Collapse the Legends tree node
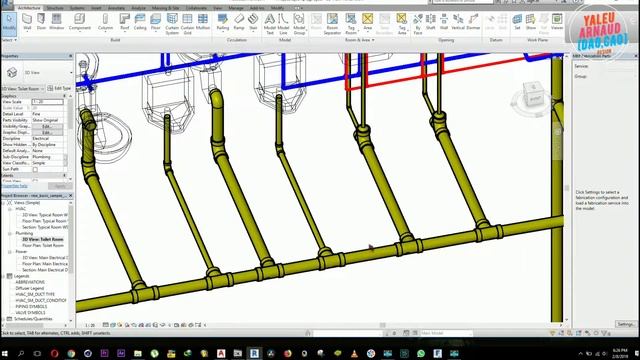The width and height of the screenshot is (640, 360). point(4,276)
